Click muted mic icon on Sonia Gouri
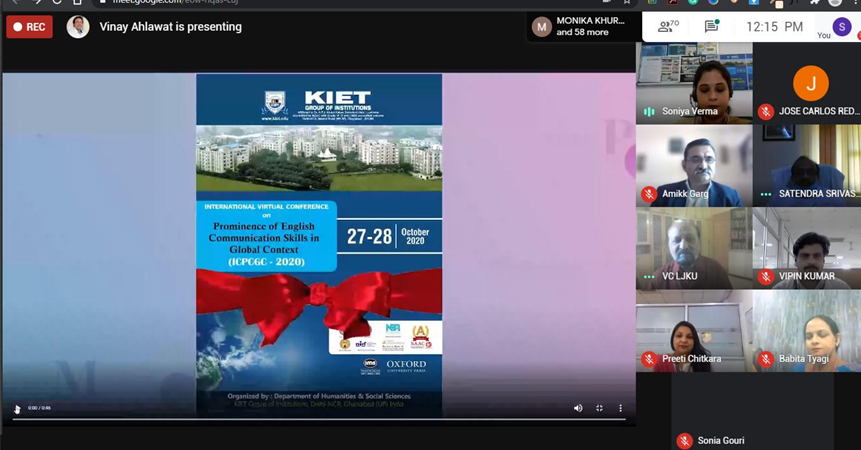This screenshot has width=861, height=450. click(x=684, y=441)
